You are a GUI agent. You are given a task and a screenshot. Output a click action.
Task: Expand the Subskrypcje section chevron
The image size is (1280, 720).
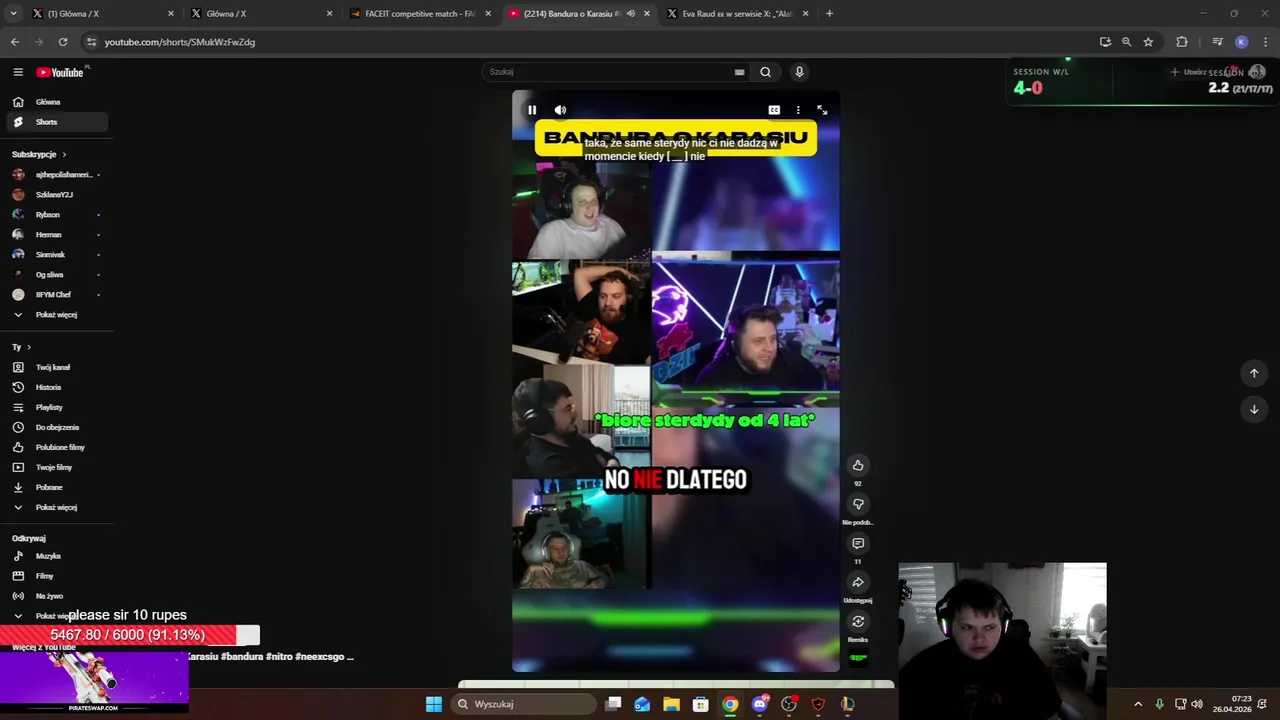tap(64, 155)
